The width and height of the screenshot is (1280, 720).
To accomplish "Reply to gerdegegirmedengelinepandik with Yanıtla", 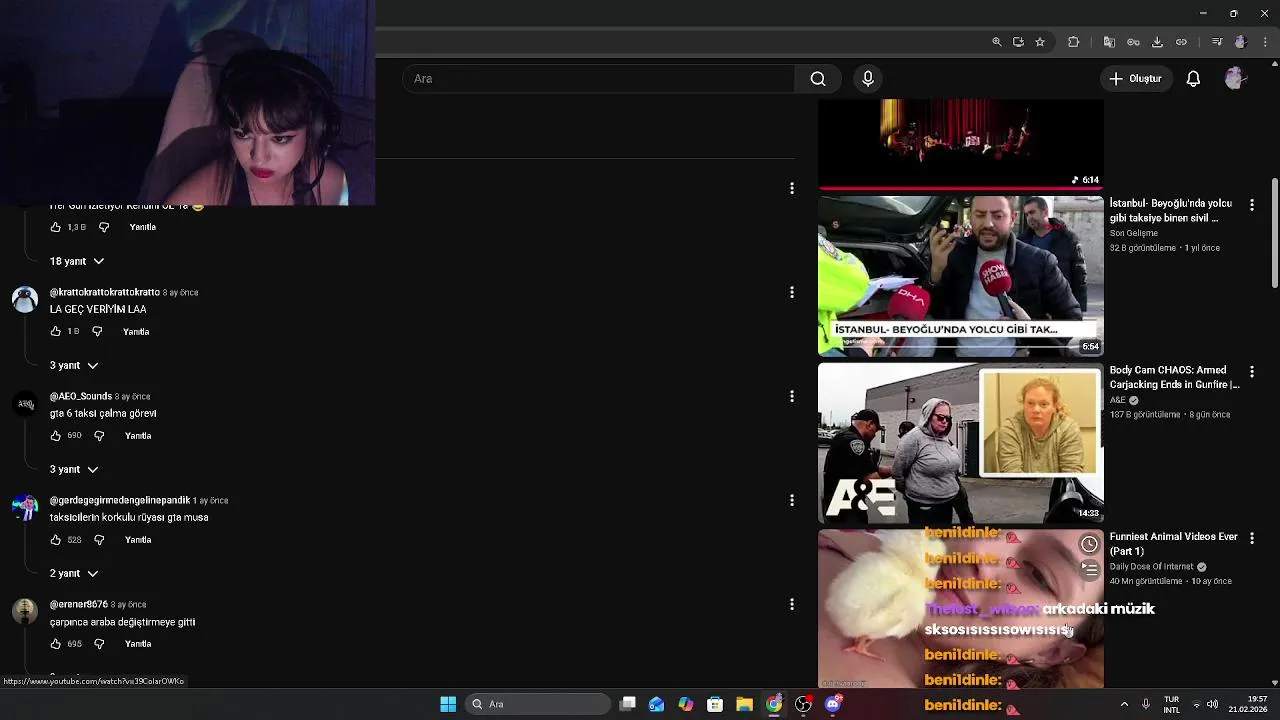I will coord(138,540).
